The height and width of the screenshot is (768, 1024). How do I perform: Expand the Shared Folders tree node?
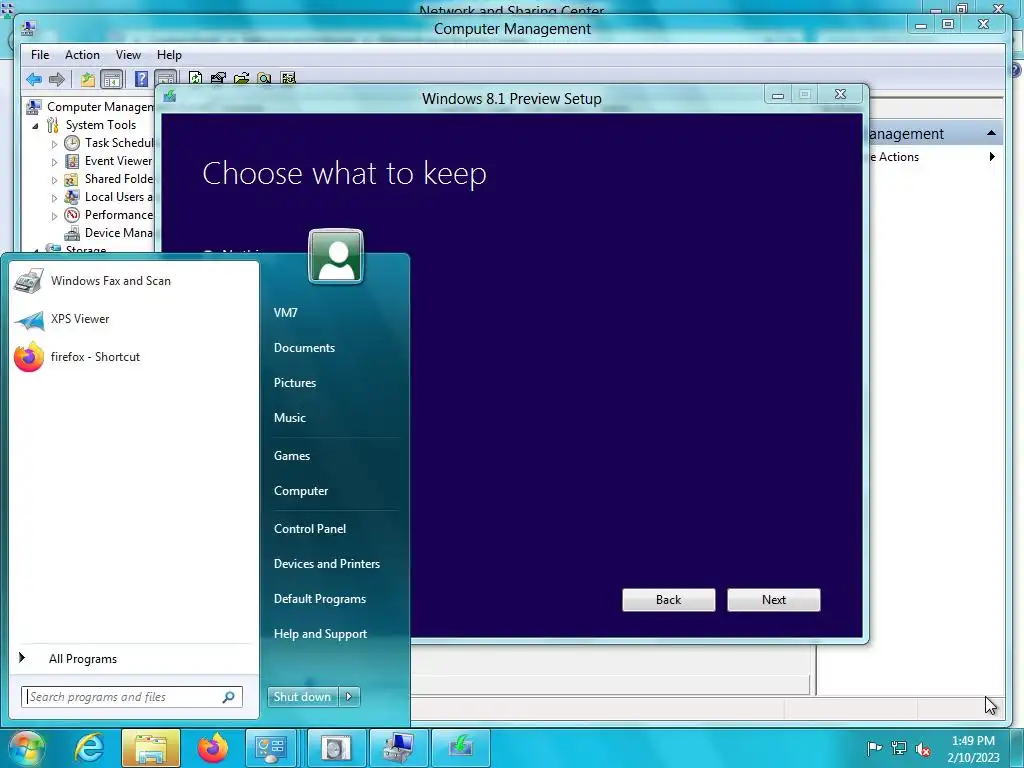(x=55, y=180)
